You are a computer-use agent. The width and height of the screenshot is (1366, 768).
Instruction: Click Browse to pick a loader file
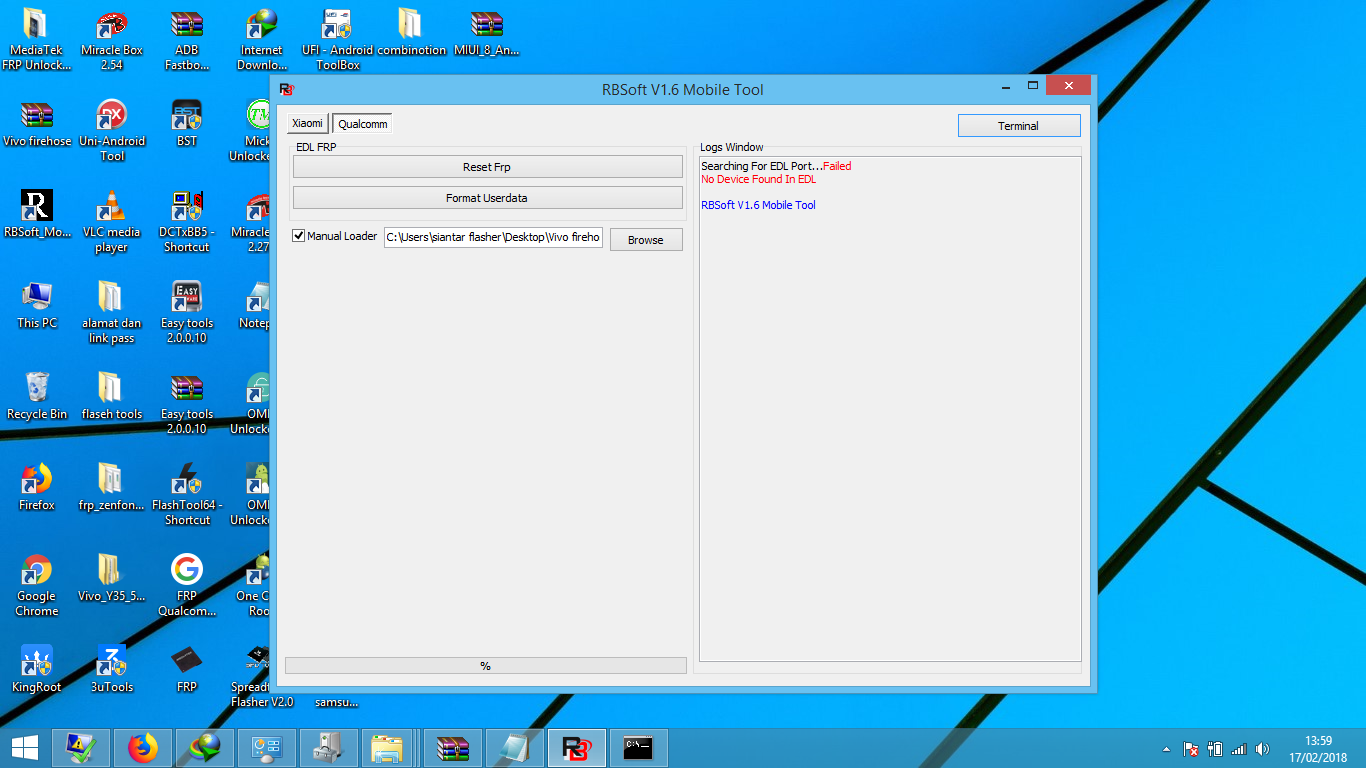pyautogui.click(x=645, y=239)
